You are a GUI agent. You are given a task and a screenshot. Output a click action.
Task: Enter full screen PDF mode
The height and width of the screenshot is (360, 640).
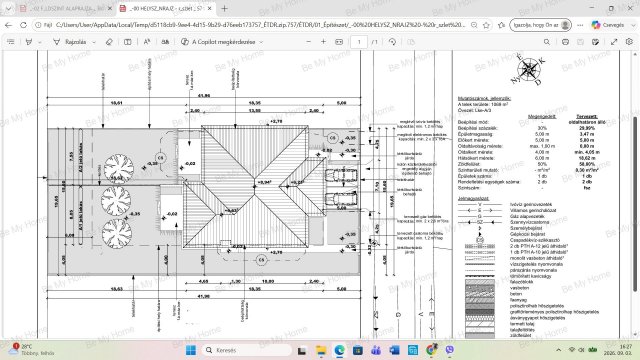(x=614, y=42)
